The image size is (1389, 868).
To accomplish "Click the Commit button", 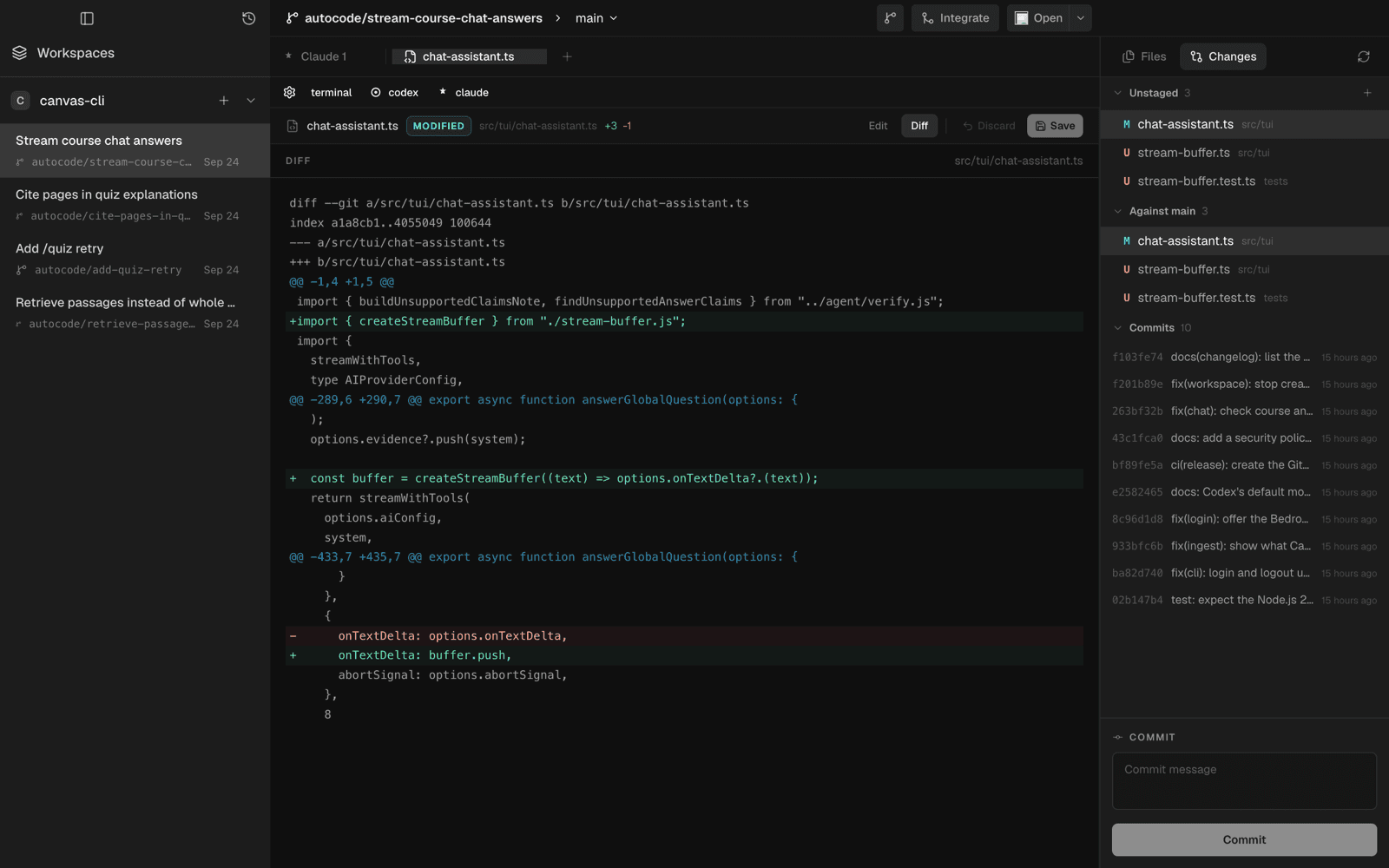I will click(1244, 839).
